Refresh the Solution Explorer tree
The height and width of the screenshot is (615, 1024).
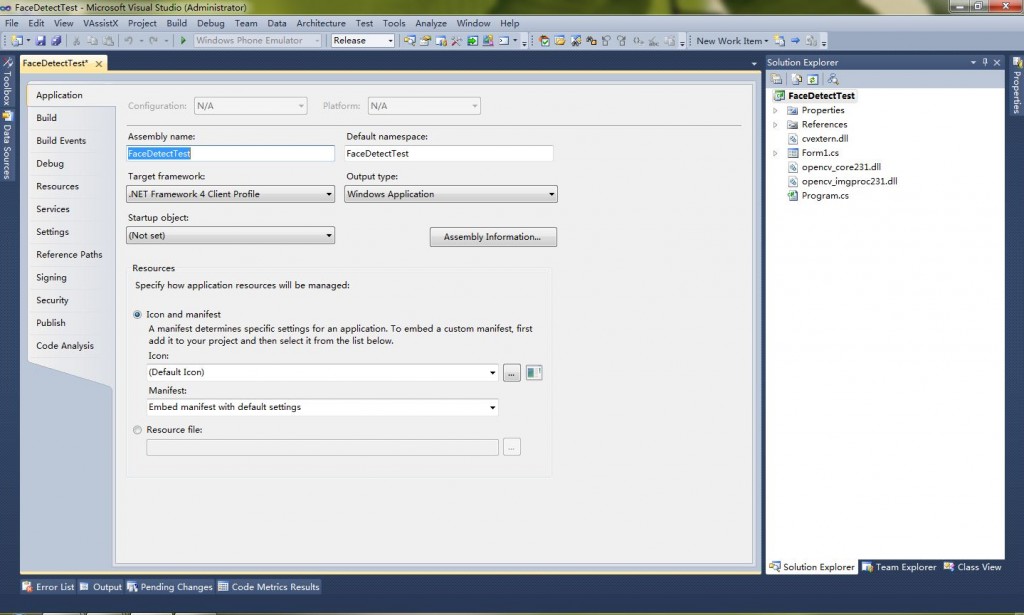click(812, 79)
